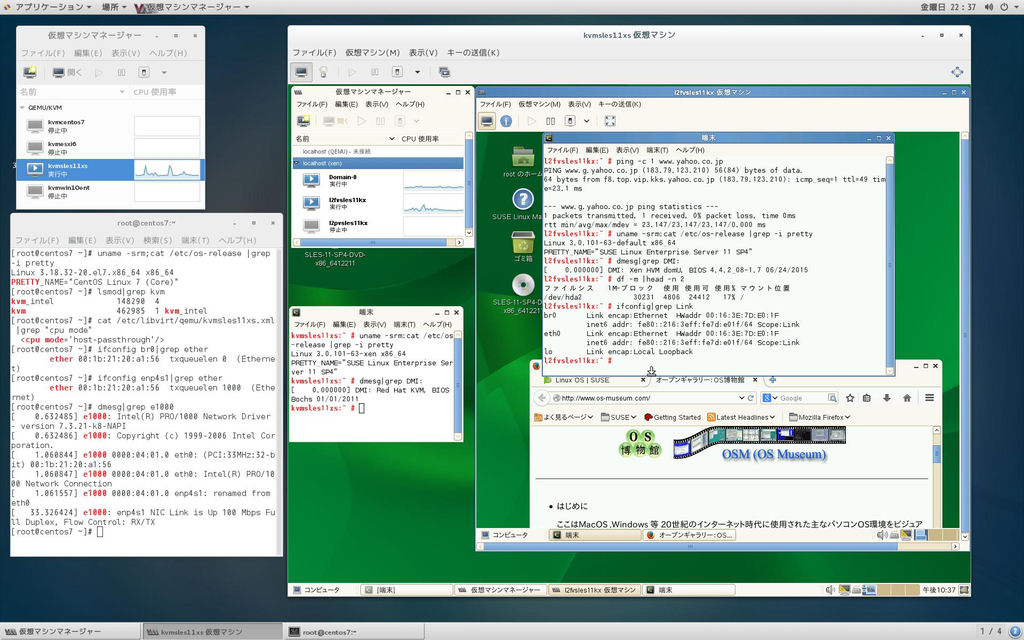The width and height of the screenshot is (1024, 640).
Task: Go to Firefox home page icon
Action: [906, 398]
